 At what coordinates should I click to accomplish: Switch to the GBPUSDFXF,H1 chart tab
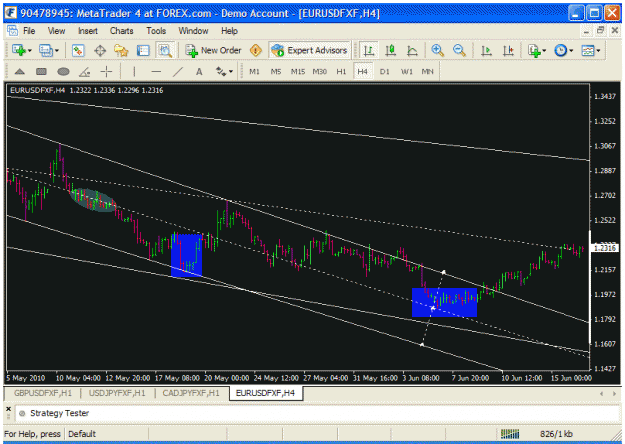tap(43, 393)
